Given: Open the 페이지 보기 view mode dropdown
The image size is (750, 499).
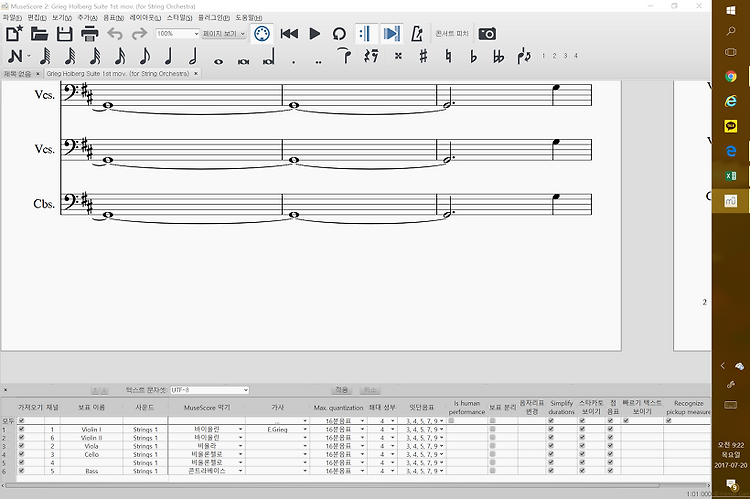Looking at the screenshot, I should click(223, 33).
